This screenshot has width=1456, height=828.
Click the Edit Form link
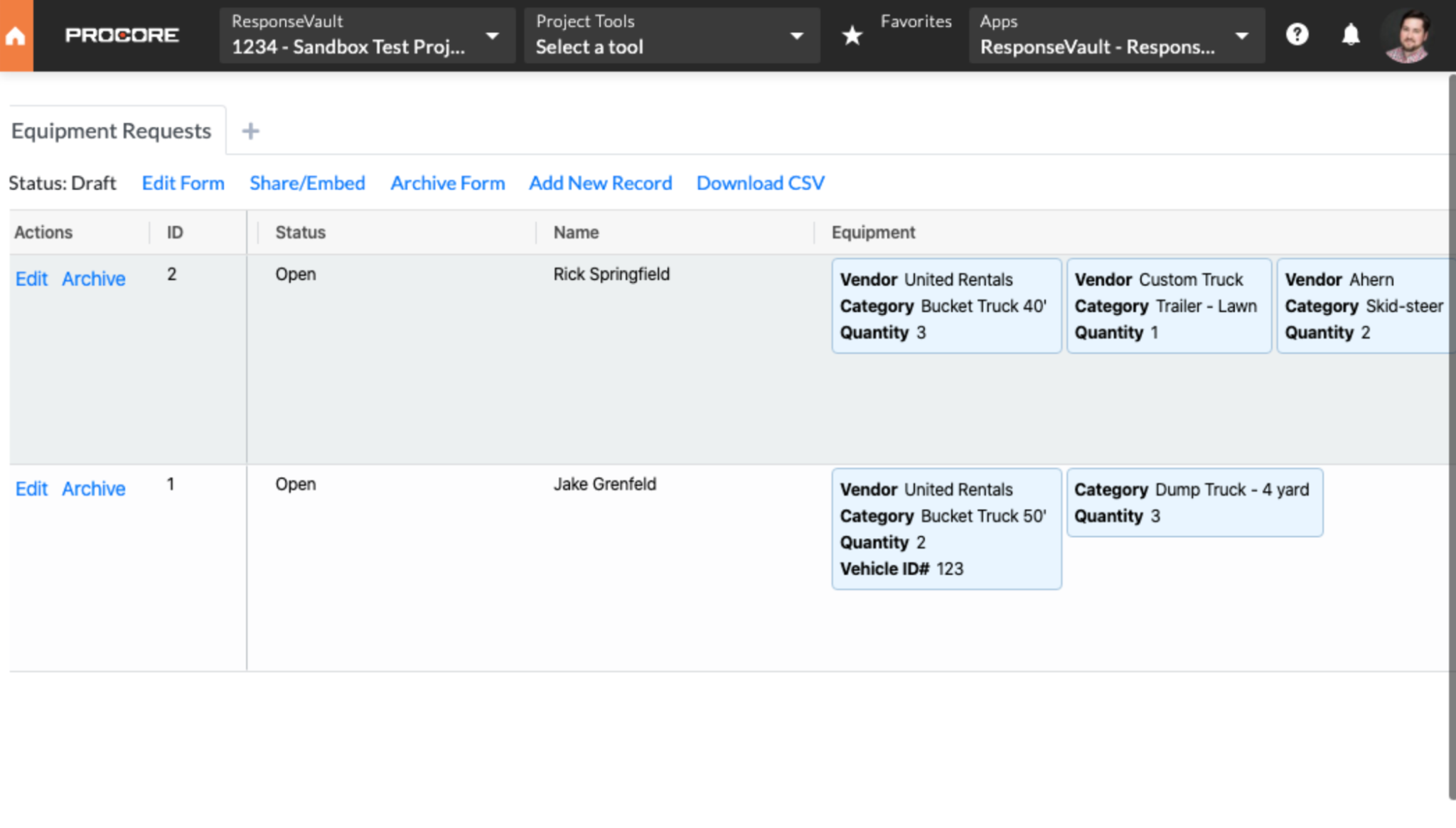click(x=183, y=183)
